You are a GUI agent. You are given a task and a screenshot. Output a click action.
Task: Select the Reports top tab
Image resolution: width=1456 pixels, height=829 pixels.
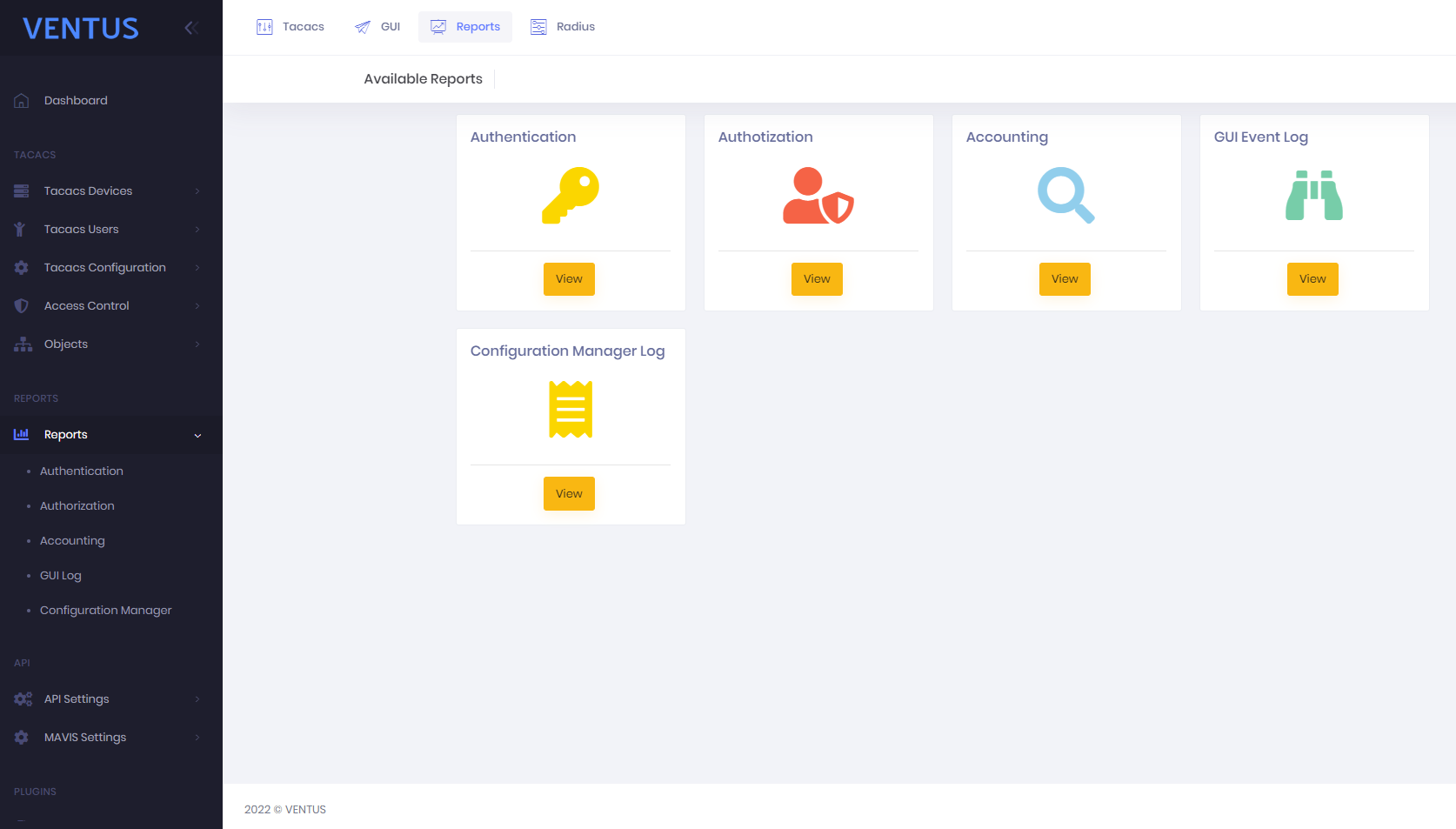(x=465, y=27)
